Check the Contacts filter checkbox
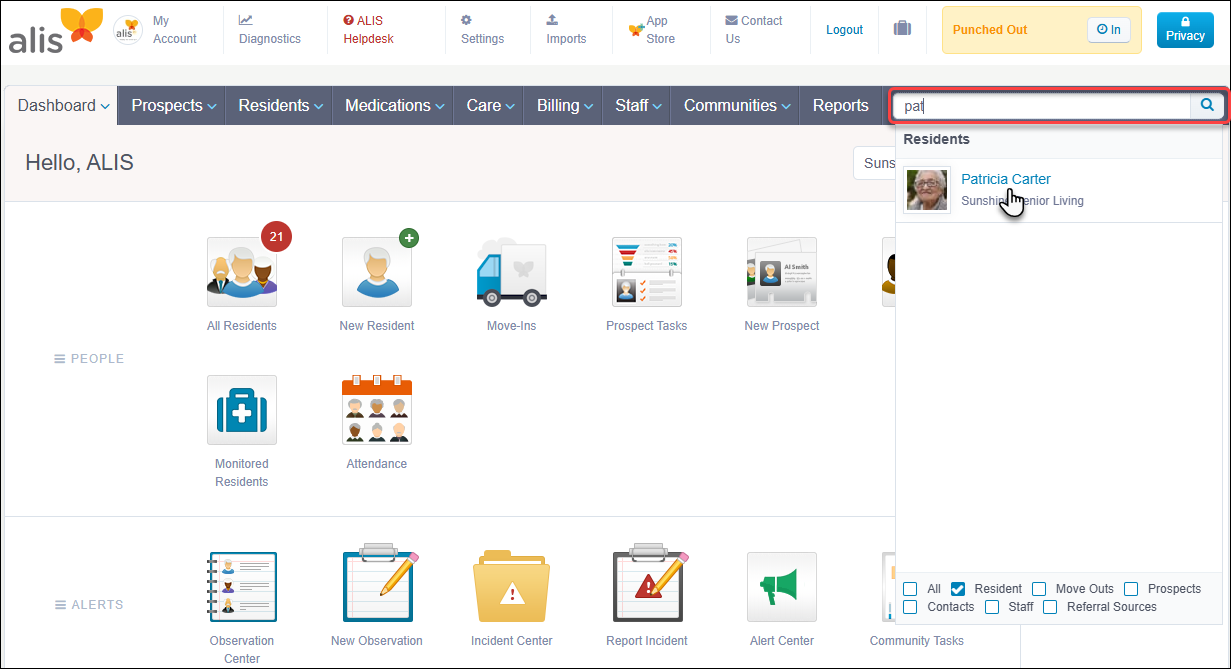 (910, 607)
